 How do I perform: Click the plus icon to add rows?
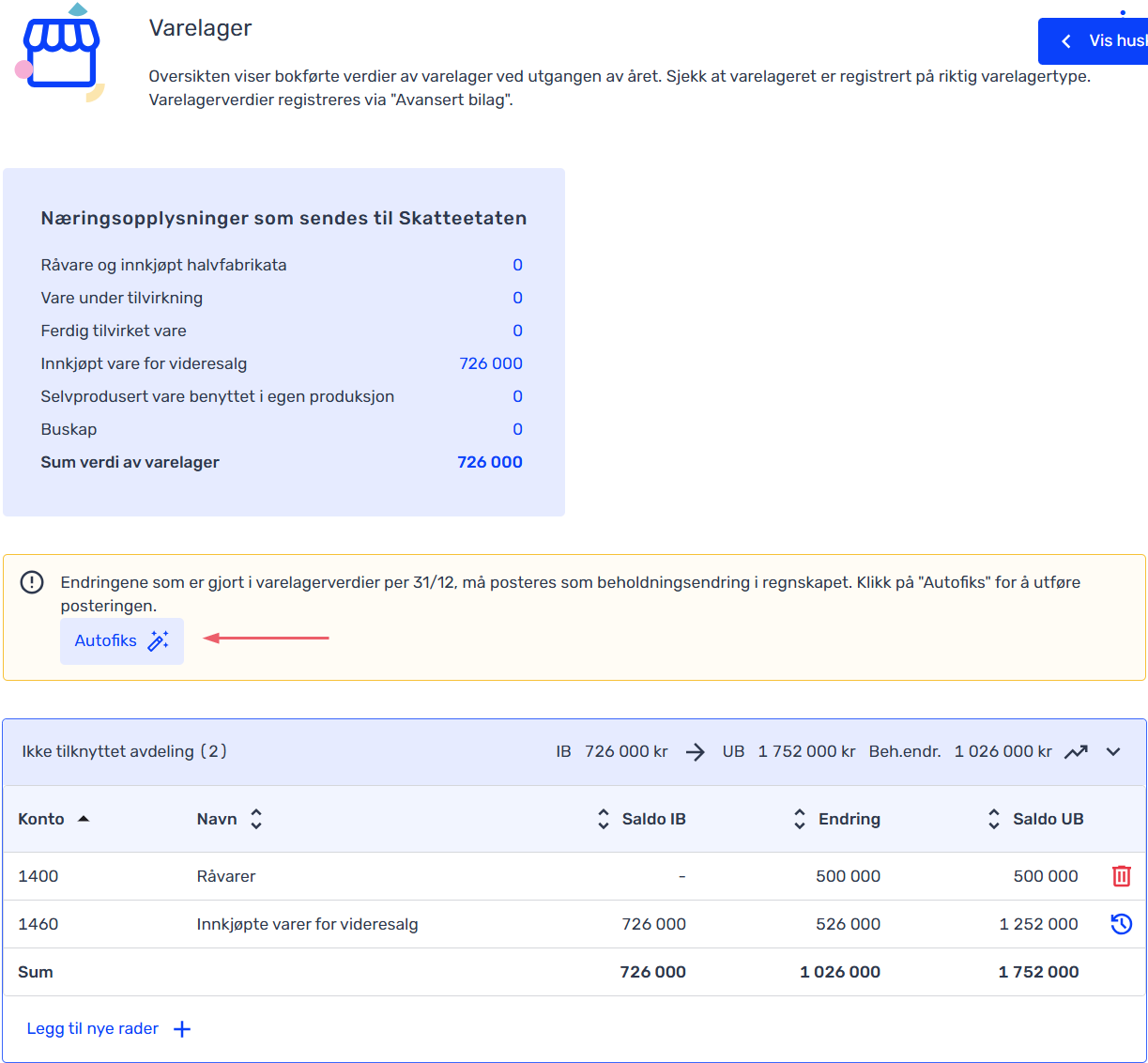pos(182,1029)
